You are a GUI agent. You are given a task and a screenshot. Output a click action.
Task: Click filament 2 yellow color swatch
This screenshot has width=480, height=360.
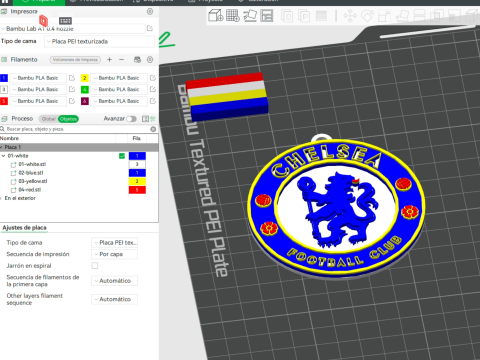pyautogui.click(x=85, y=78)
